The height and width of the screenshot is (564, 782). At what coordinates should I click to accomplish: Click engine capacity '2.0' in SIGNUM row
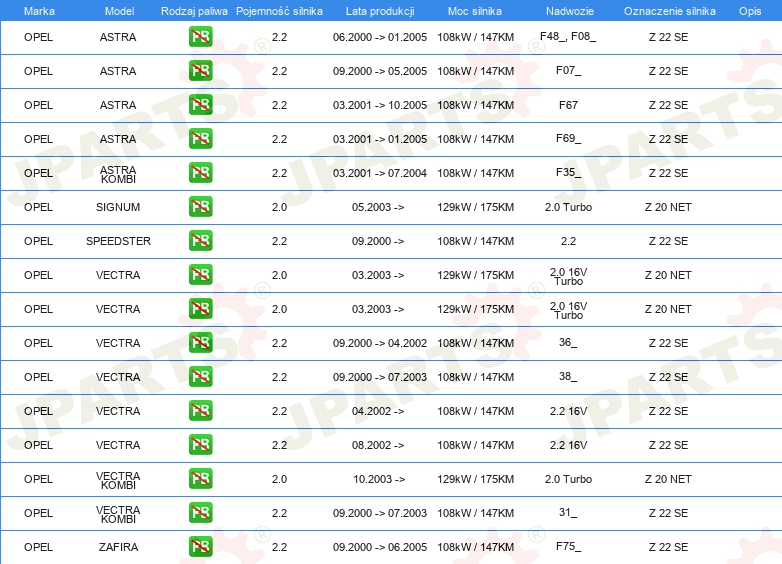279,207
